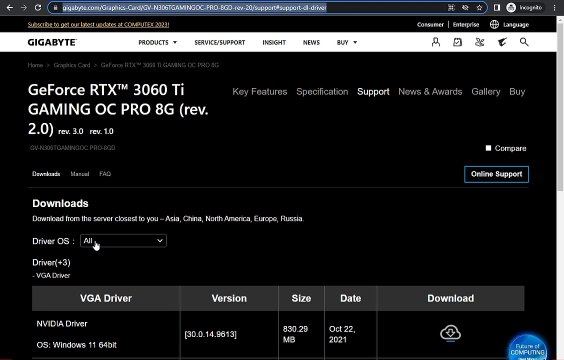
Task: Click the globe Language icon
Action: [494, 24]
